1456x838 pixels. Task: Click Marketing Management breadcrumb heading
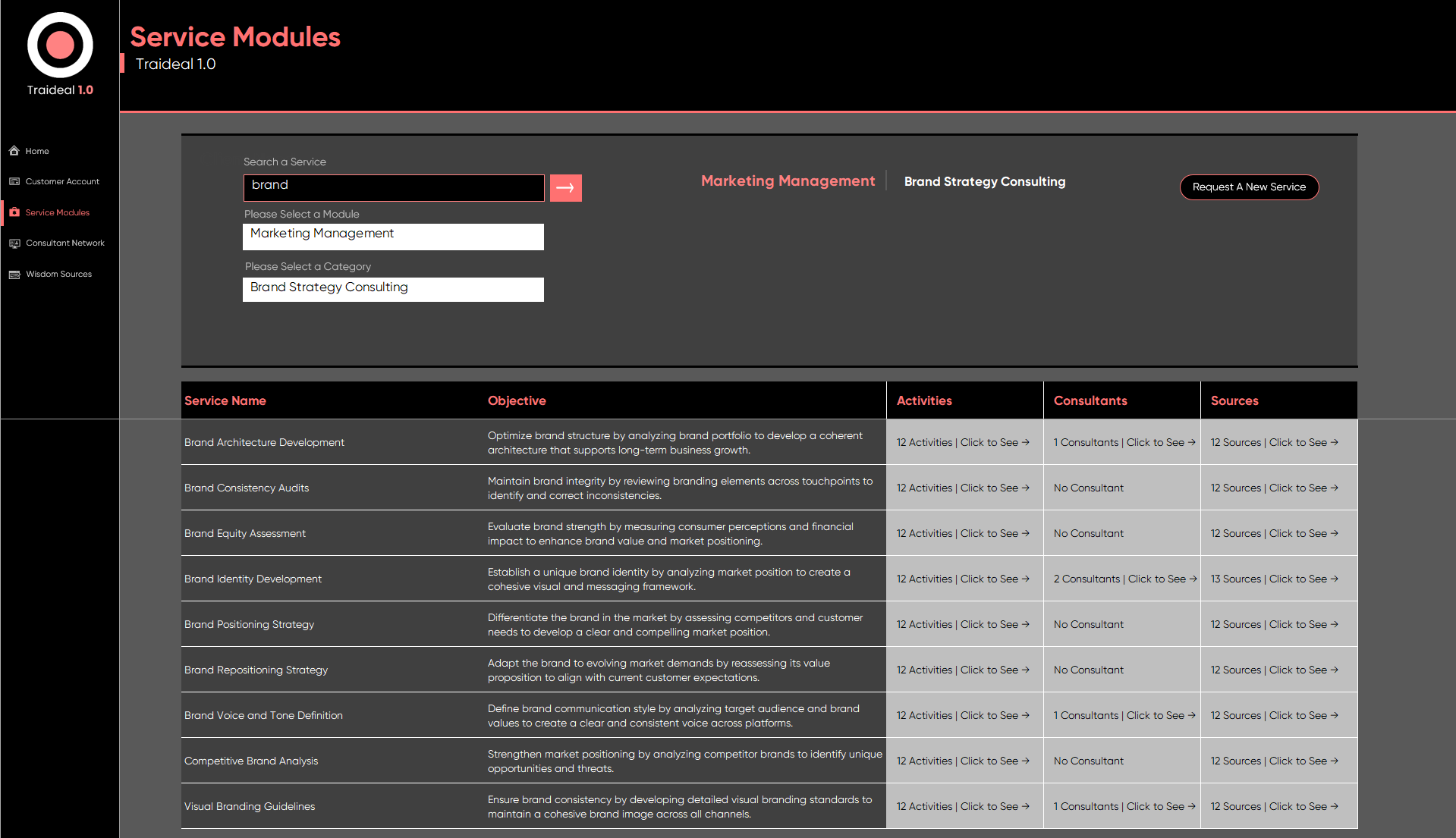tap(788, 181)
